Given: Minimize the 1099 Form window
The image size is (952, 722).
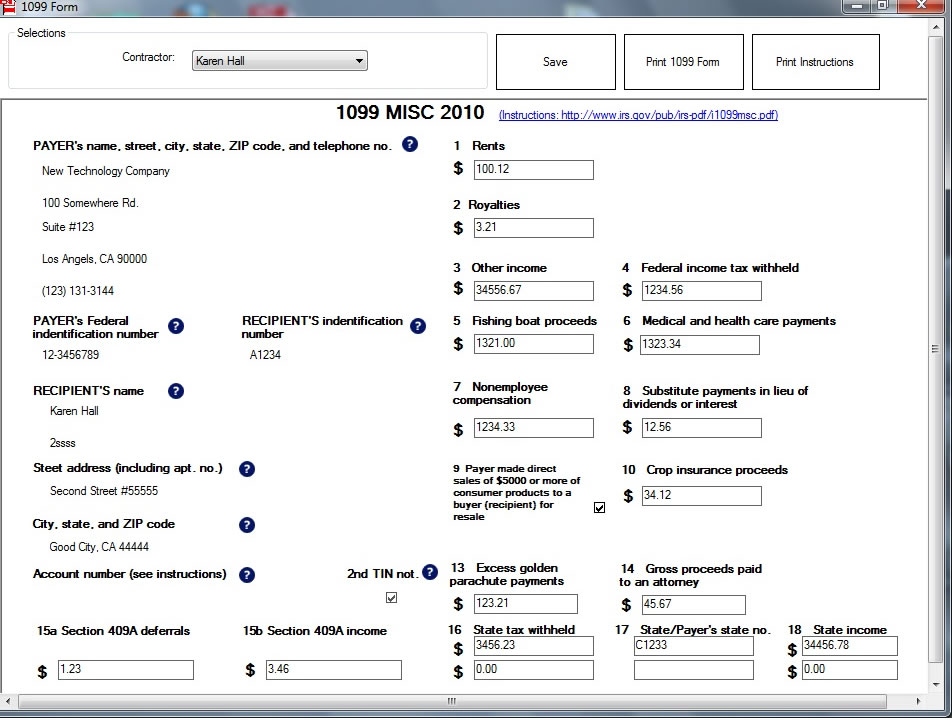Looking at the screenshot, I should pyautogui.click(x=857, y=5).
